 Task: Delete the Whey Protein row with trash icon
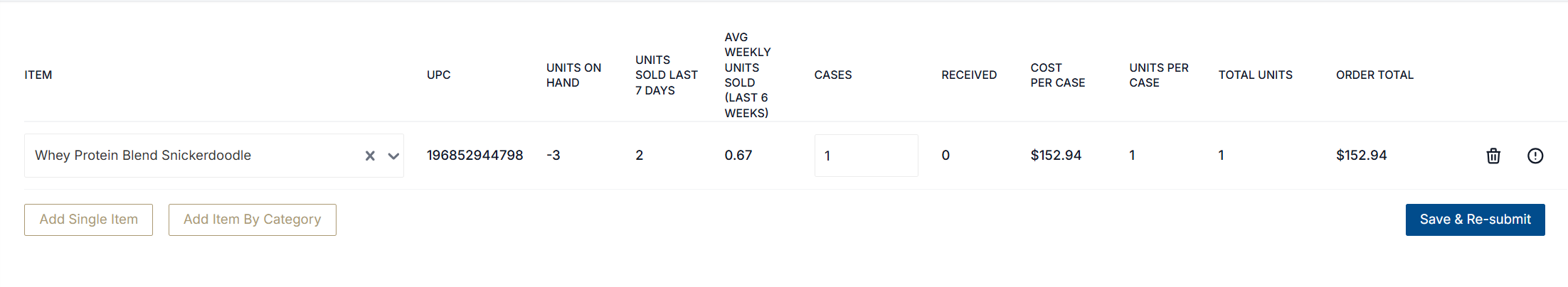click(x=1493, y=156)
